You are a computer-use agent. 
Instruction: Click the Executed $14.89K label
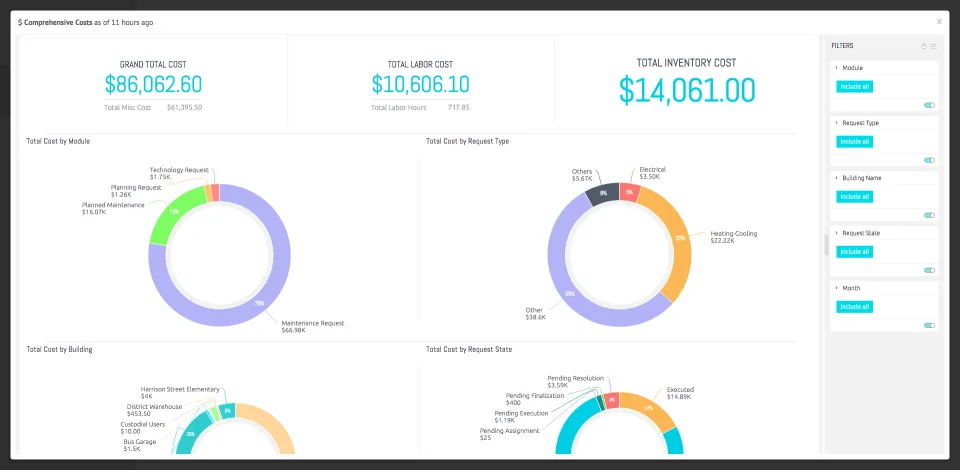pyautogui.click(x=680, y=393)
